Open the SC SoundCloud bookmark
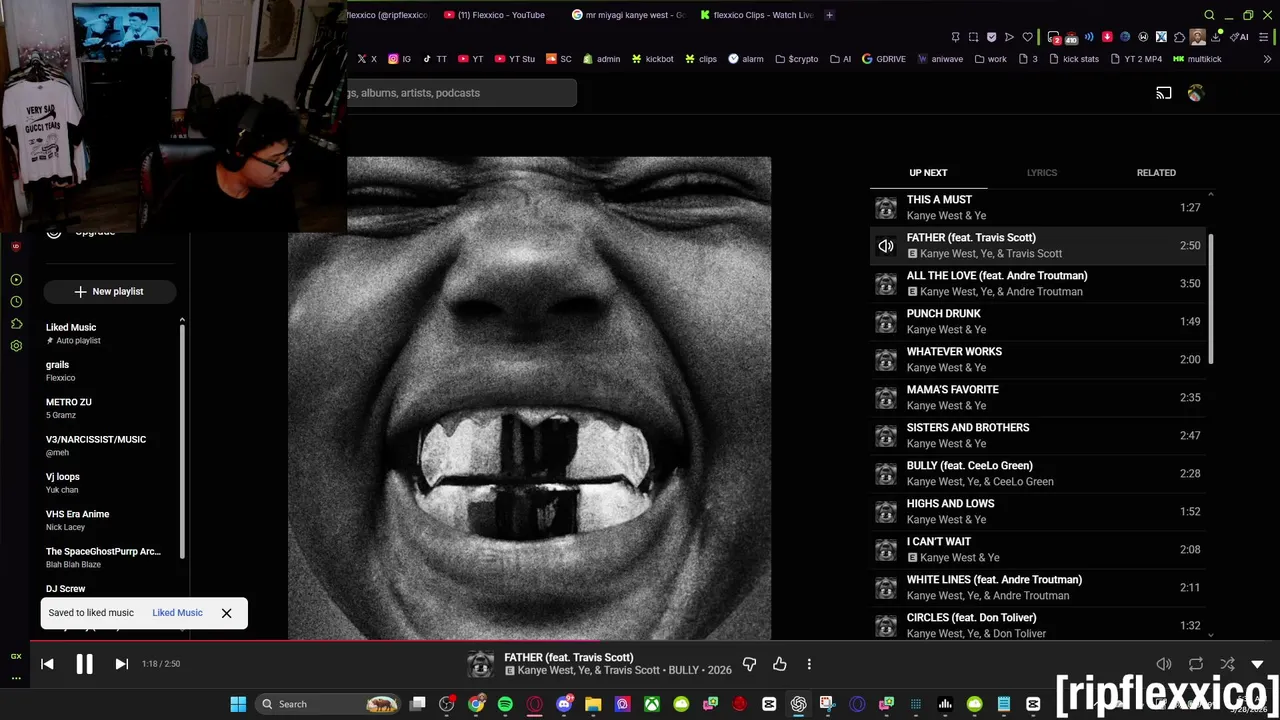Screen dimensions: 1280x720 point(559,59)
